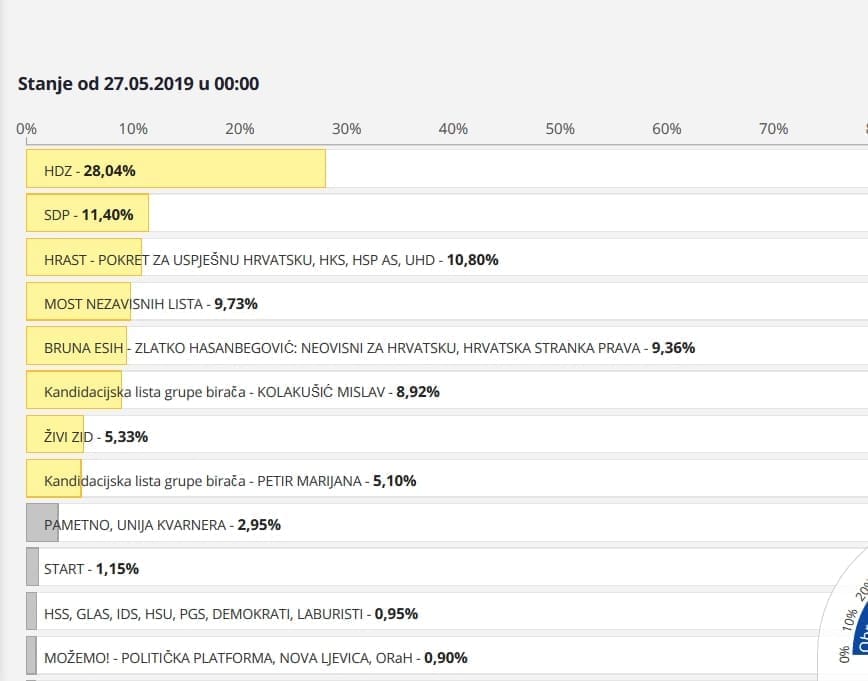The width and height of the screenshot is (868, 681).
Task: Click the 50% axis label
Action: tap(560, 129)
